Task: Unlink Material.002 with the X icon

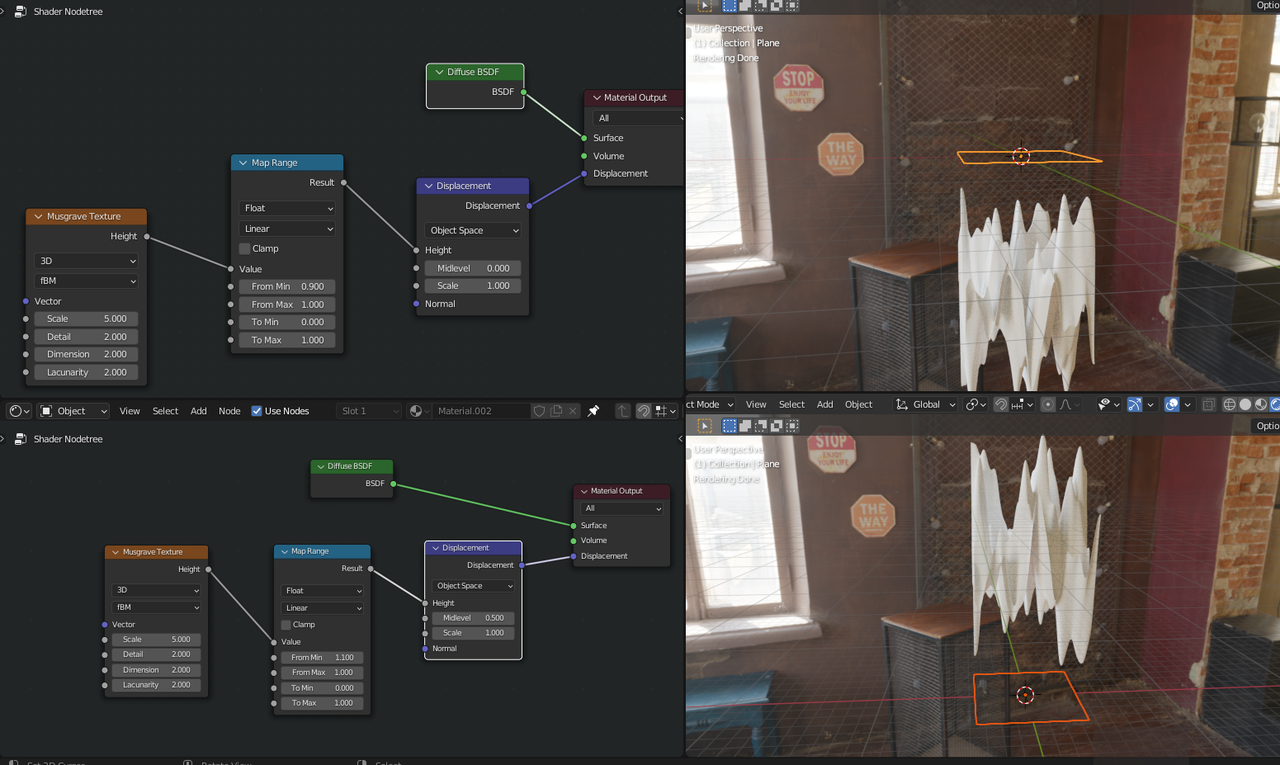Action: (573, 411)
